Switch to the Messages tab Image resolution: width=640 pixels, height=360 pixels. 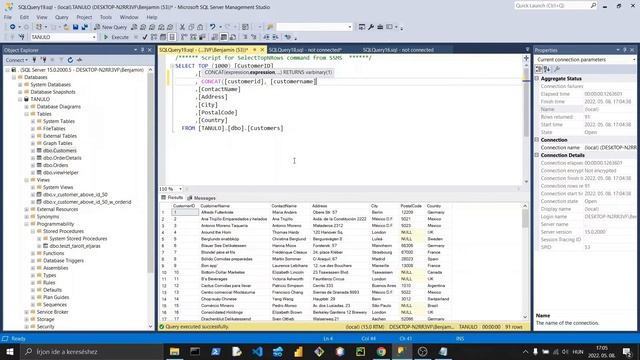pyautogui.click(x=202, y=198)
